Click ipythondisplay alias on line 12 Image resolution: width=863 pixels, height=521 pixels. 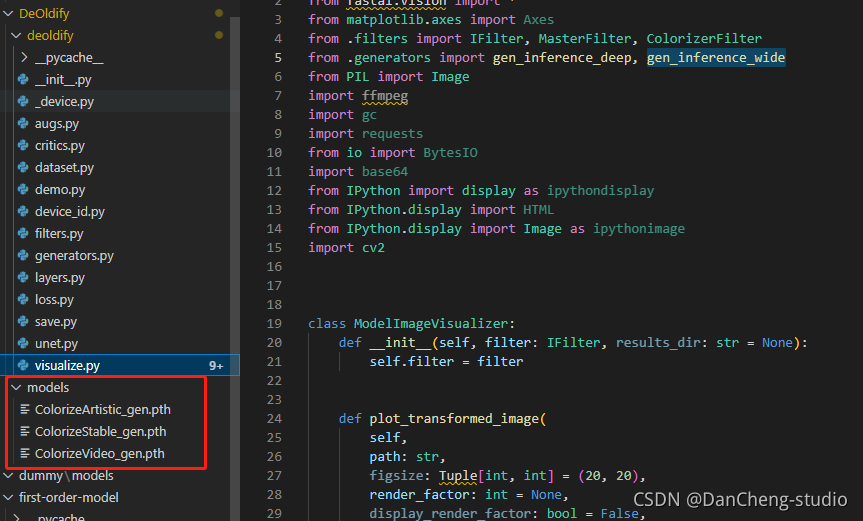tap(600, 191)
